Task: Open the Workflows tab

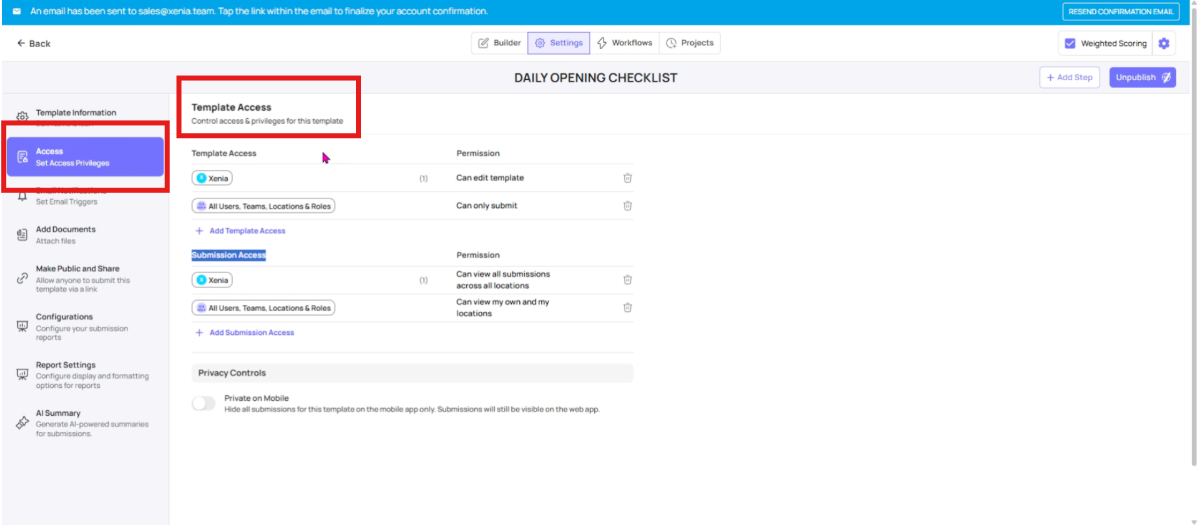Action: point(624,43)
